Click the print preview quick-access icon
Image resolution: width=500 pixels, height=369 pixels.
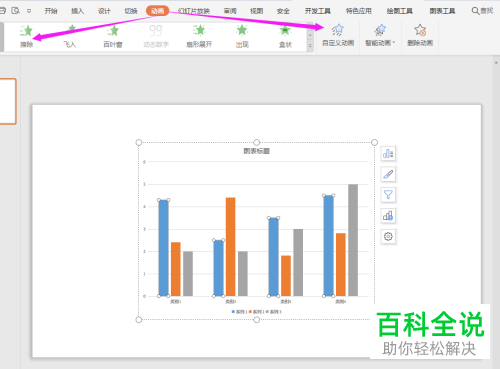pos(15,11)
